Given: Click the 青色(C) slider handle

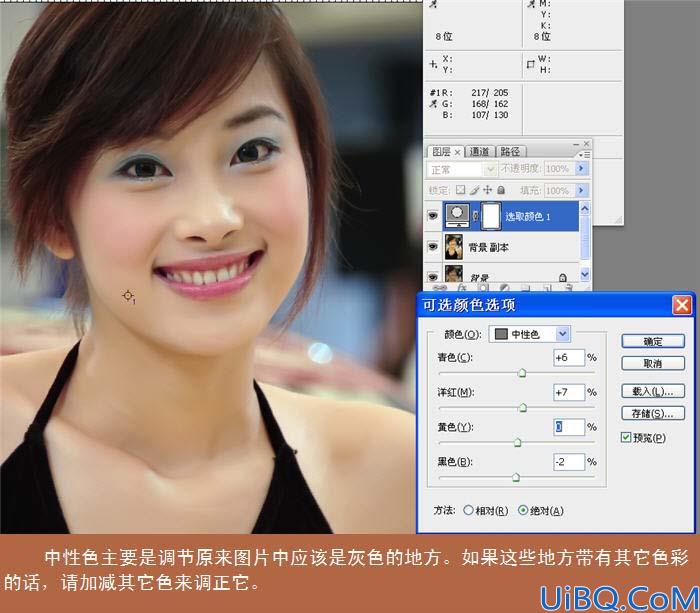Looking at the screenshot, I should (x=522, y=373).
